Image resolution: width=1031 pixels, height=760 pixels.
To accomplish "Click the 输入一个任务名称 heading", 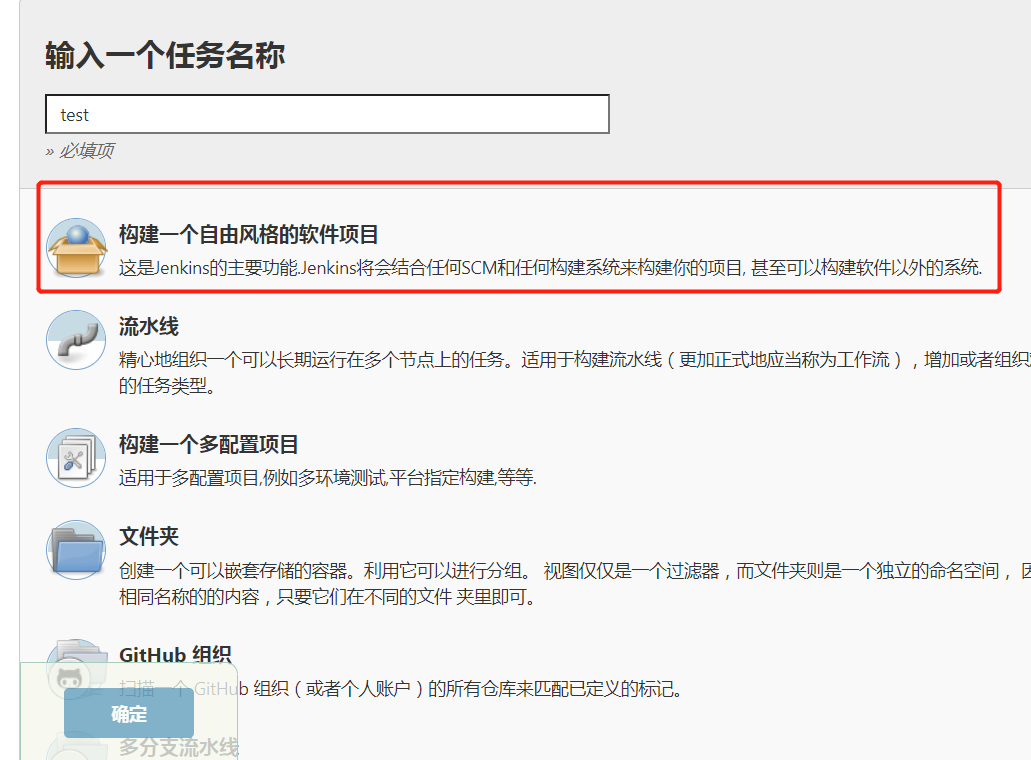I will (x=165, y=55).
